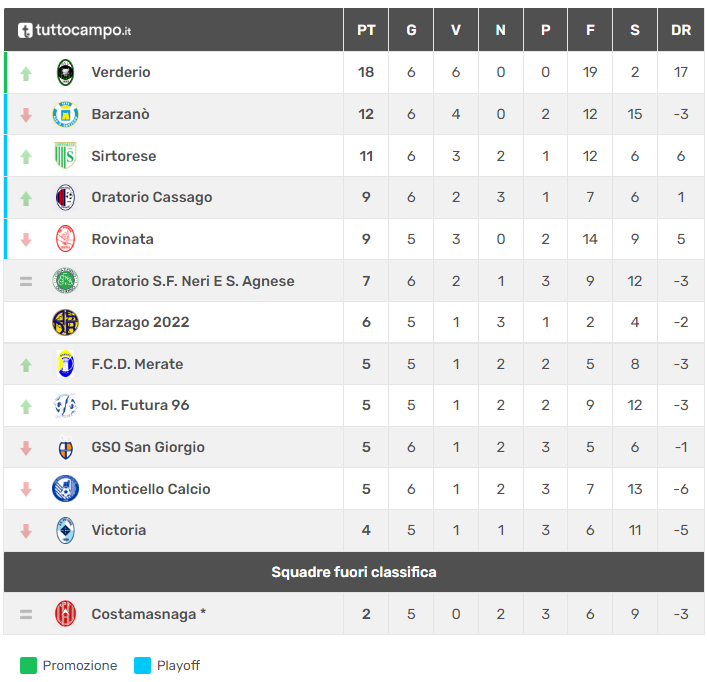Click the Rovinata red crest icon
This screenshot has width=707, height=682.
pos(65,239)
